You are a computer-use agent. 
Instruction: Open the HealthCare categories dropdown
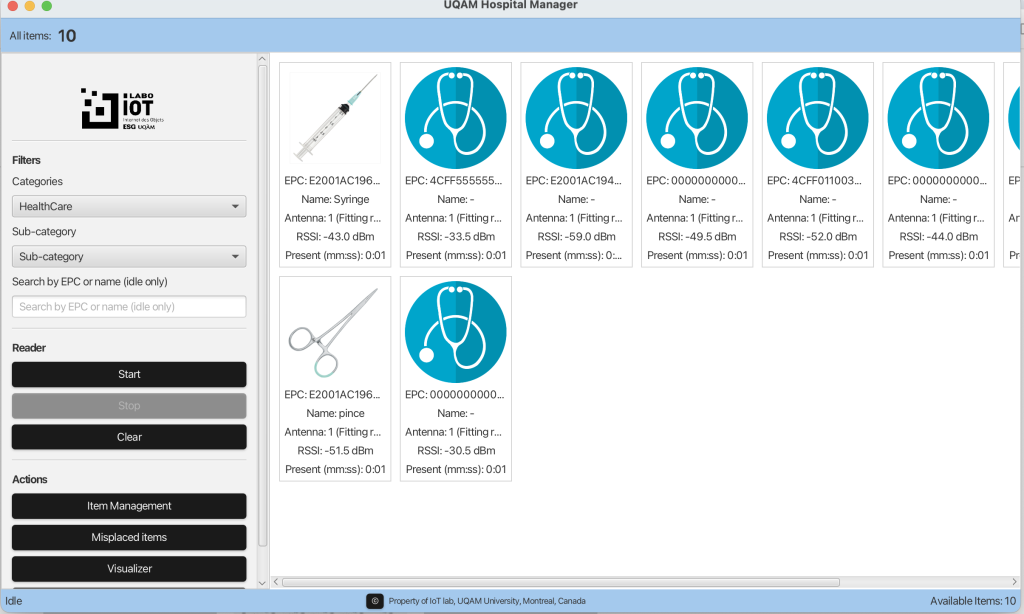click(x=129, y=206)
